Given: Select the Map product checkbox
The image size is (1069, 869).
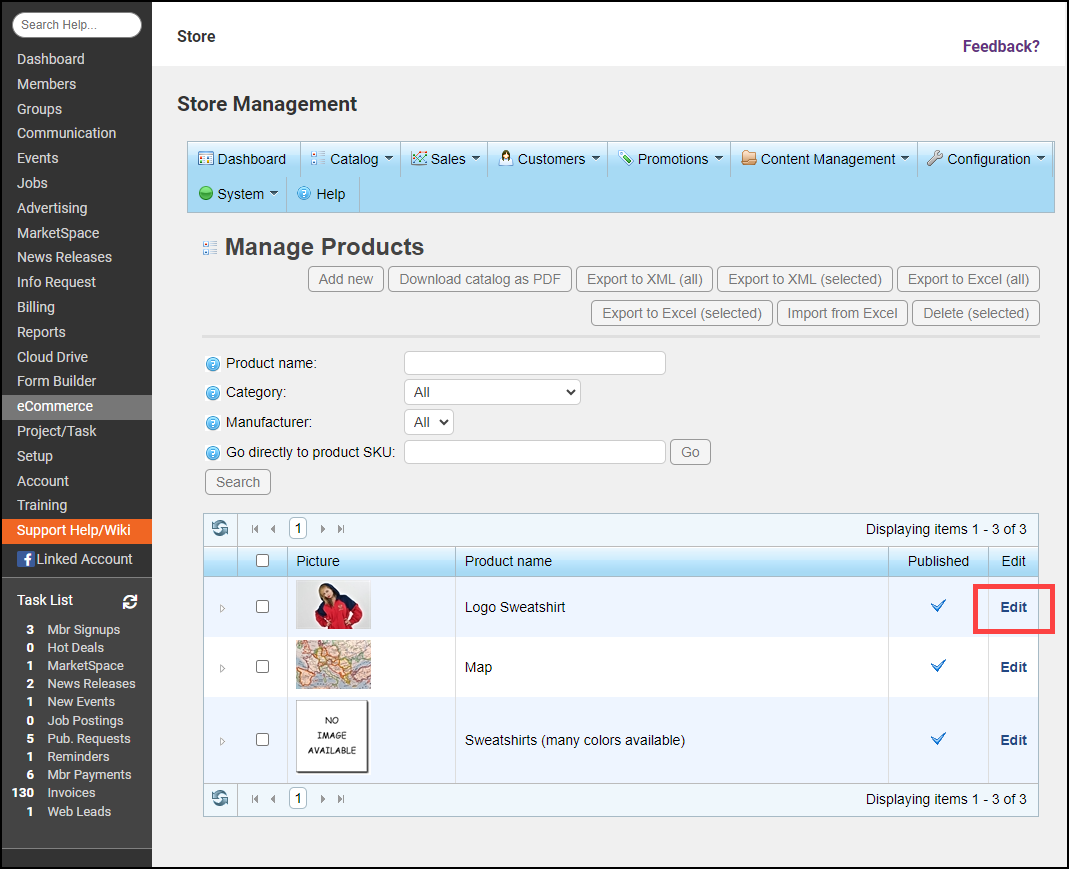Looking at the screenshot, I should click(x=262, y=667).
